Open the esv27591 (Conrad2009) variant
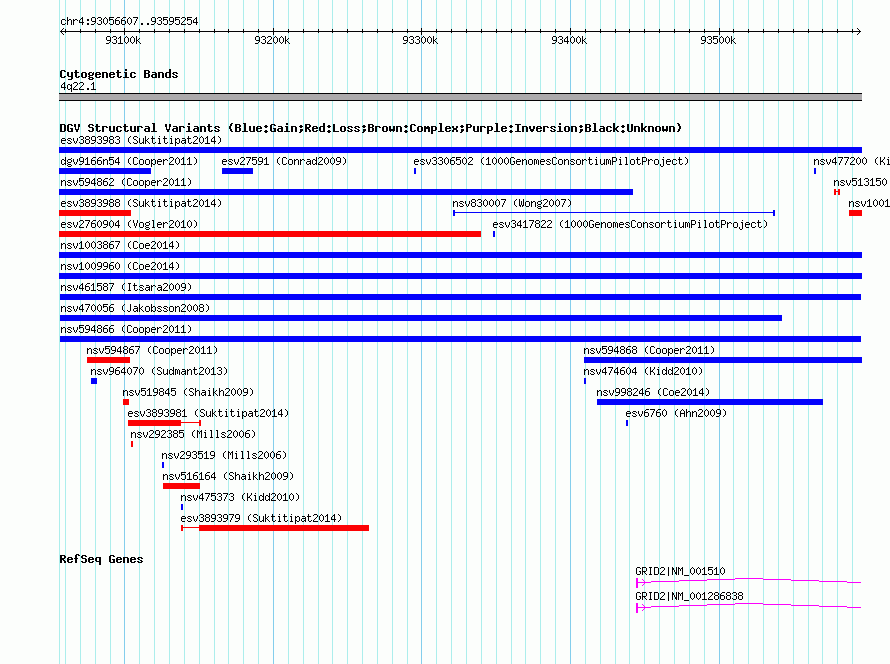 coord(284,161)
